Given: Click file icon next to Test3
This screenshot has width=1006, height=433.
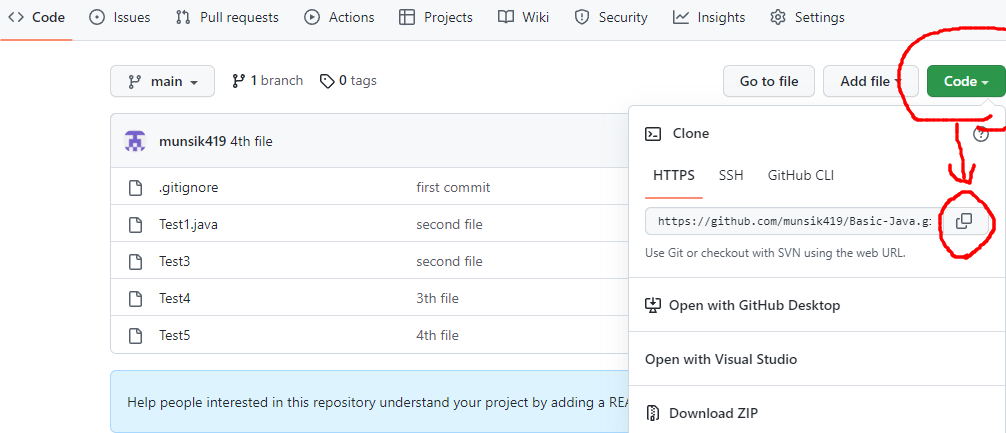Looking at the screenshot, I should [135, 262].
